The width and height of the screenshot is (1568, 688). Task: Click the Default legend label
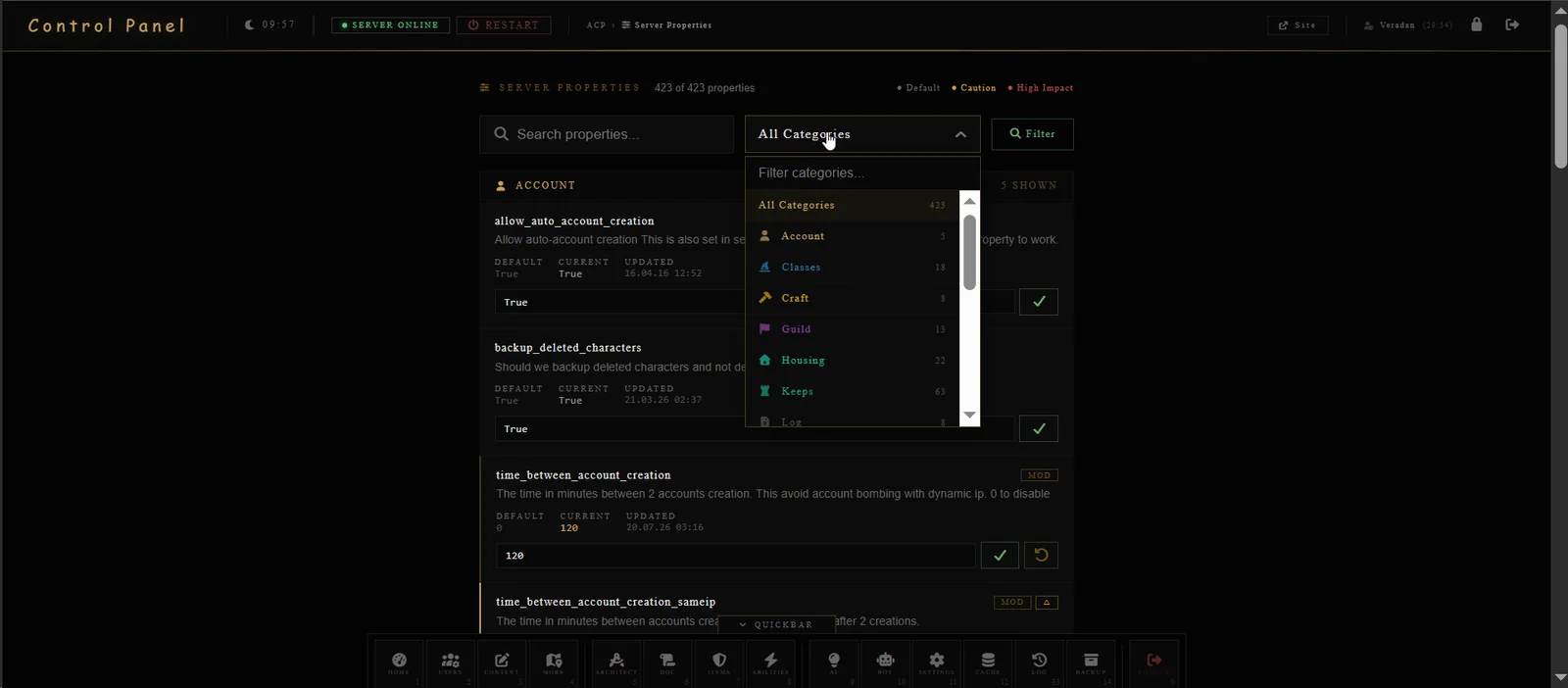918,88
